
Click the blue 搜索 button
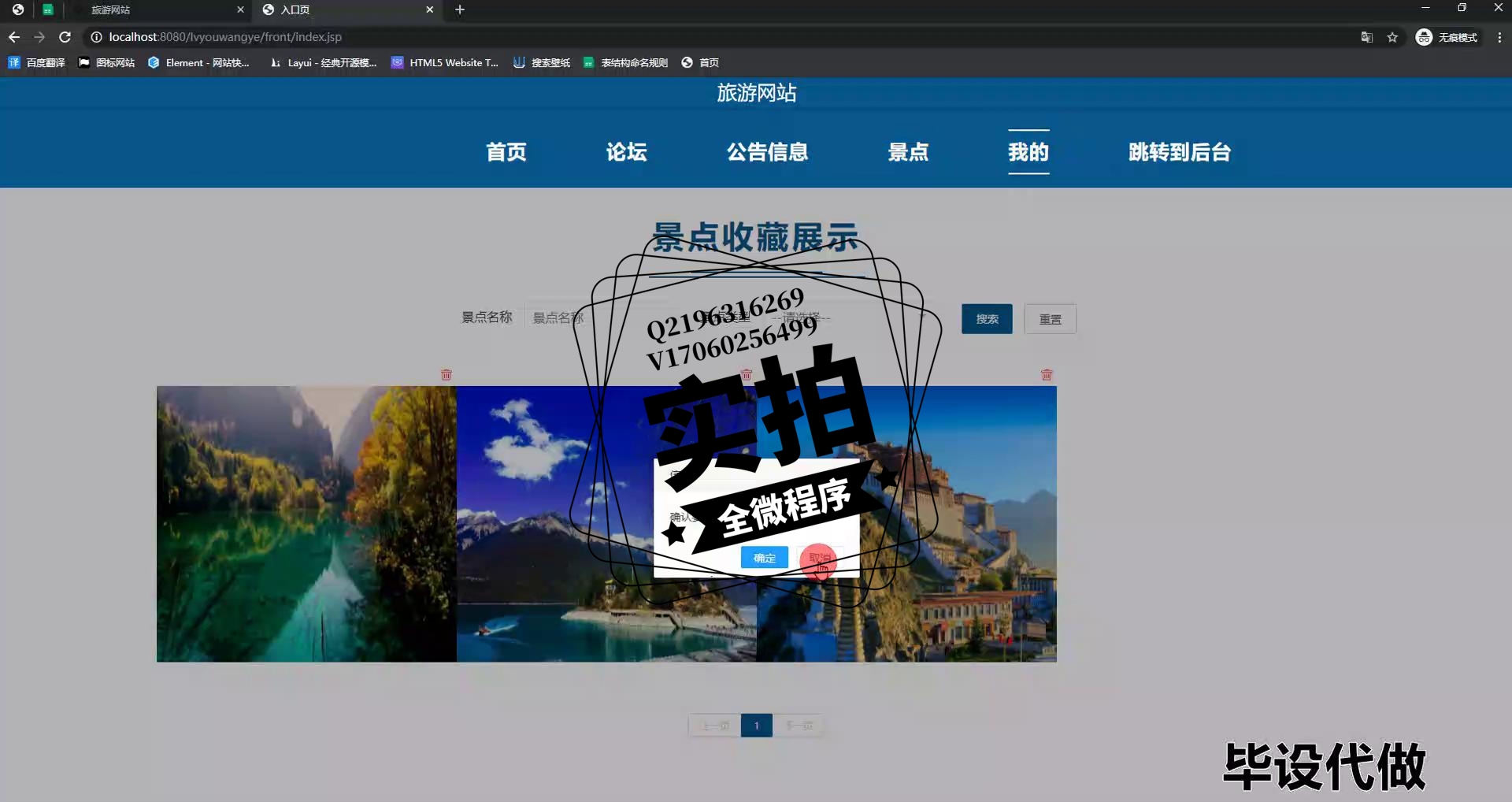coord(987,319)
